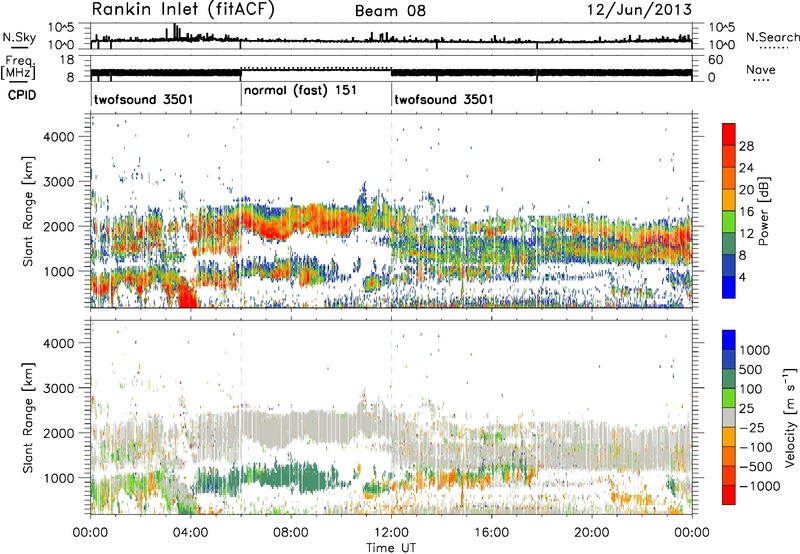
Task: Click the strong red power echo near 04:00
Action: (188, 295)
